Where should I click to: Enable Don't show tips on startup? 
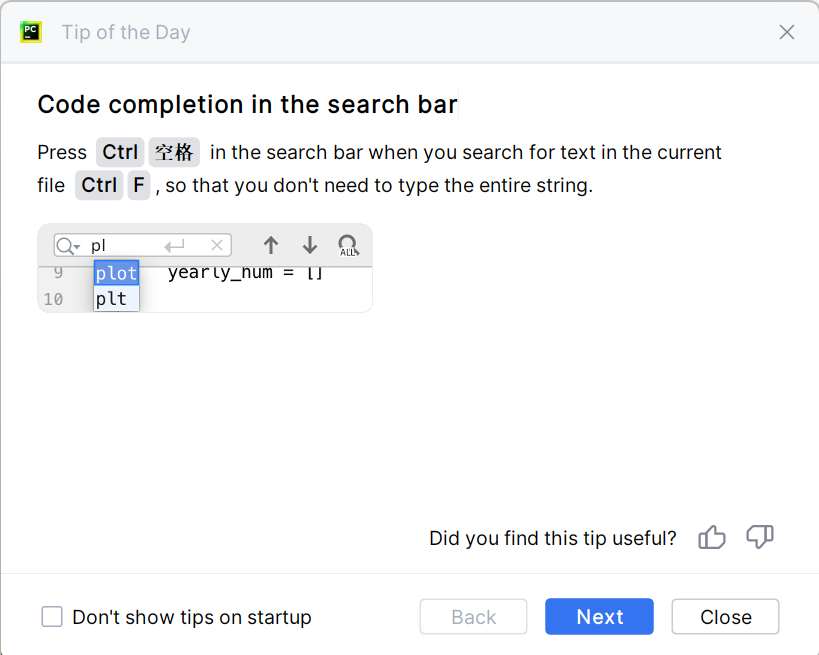52,617
